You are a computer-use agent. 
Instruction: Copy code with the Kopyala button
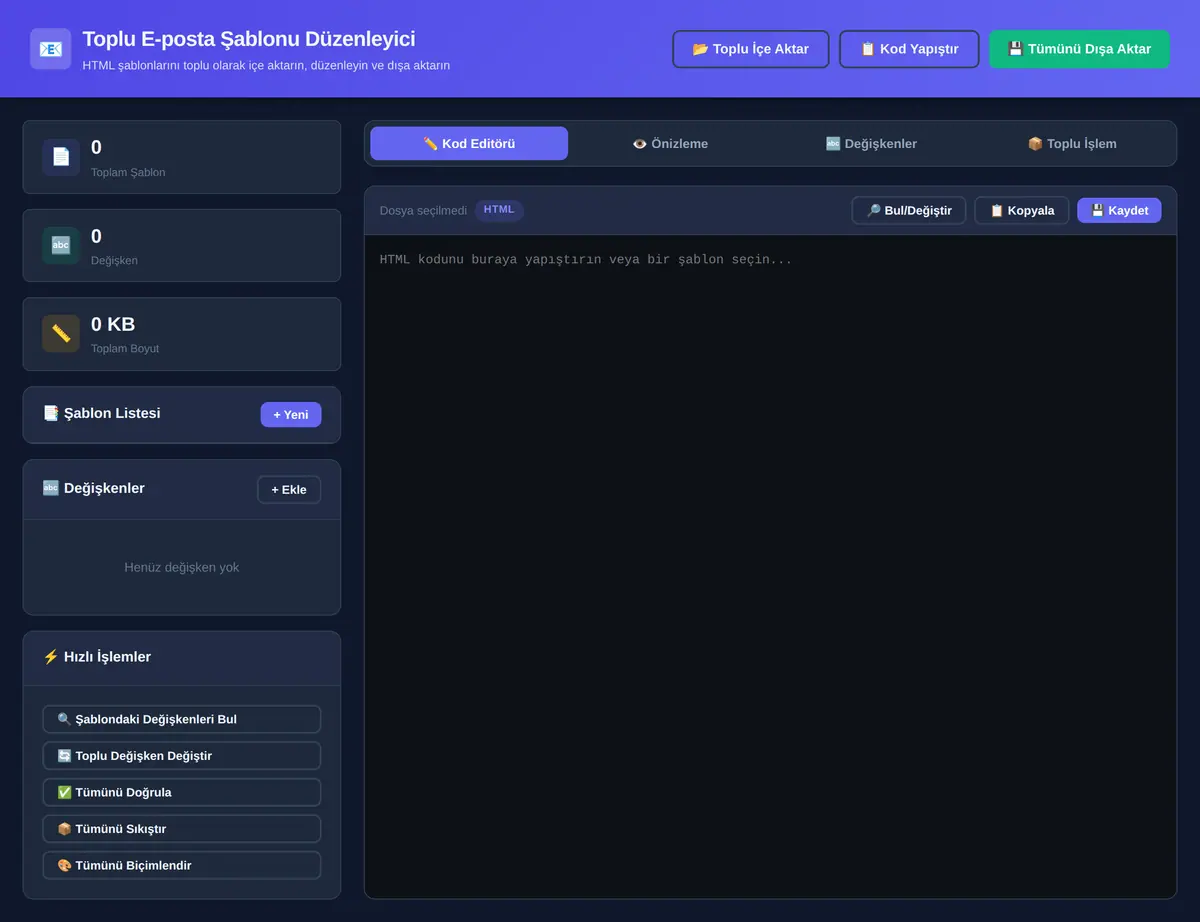[x=1021, y=210]
